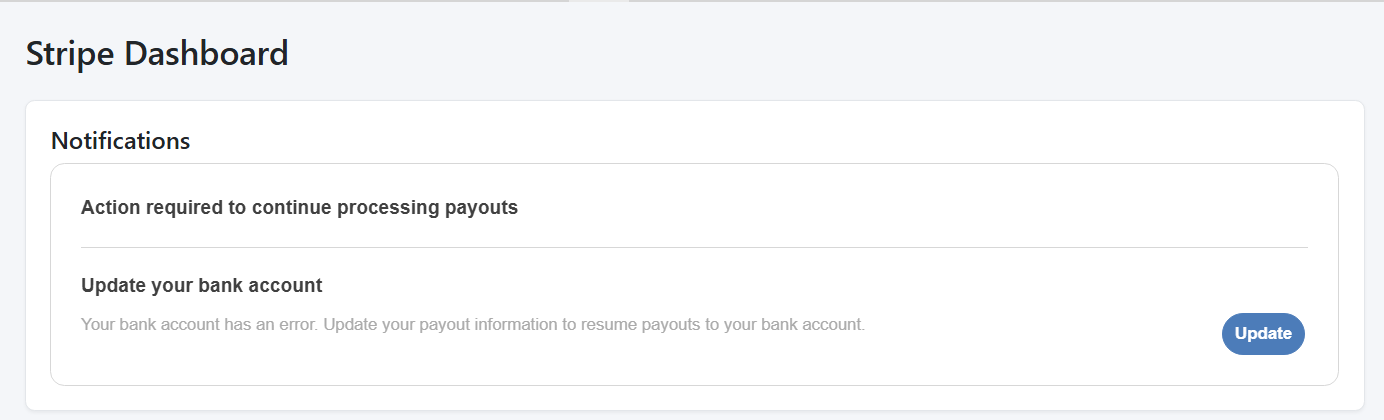Click "Update" in the bold bank account title
The image size is (1384, 420).
[x=112, y=286]
